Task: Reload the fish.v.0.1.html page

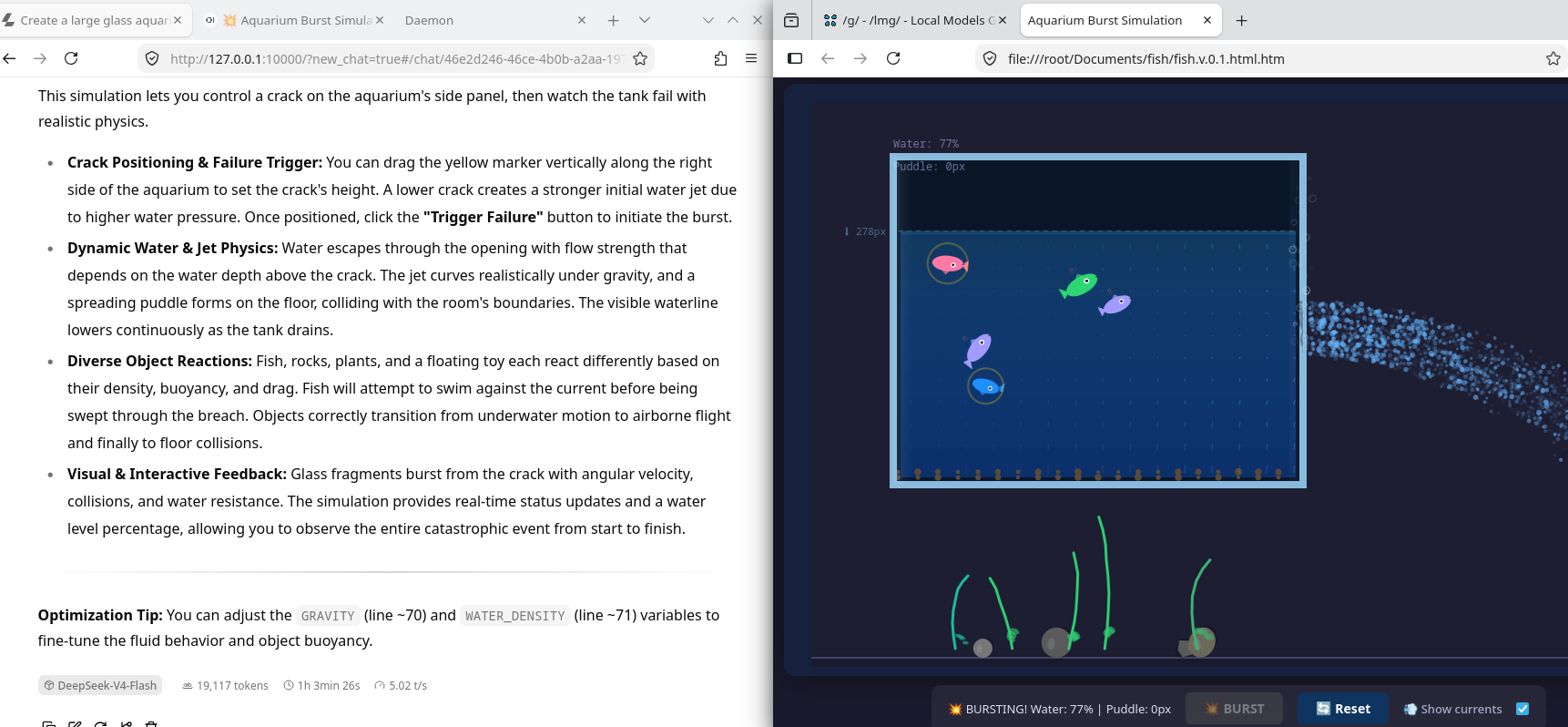Action: coord(893,58)
